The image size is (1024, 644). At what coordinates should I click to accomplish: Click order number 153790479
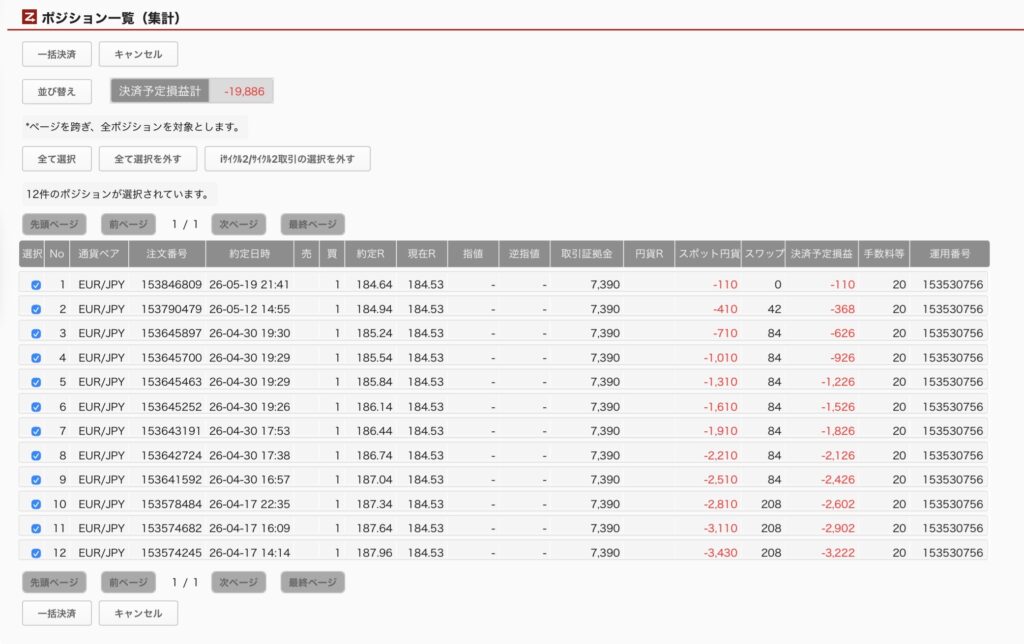coord(171,309)
